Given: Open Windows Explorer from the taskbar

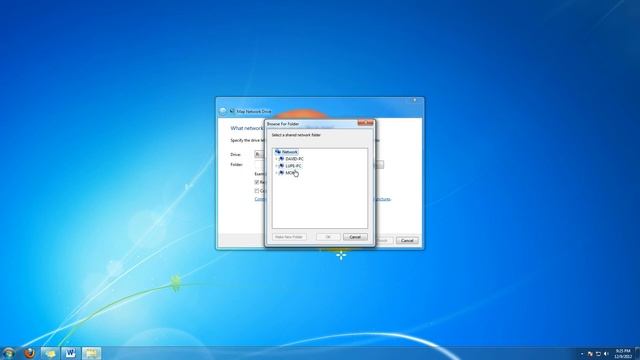Looking at the screenshot, I should [50, 353].
